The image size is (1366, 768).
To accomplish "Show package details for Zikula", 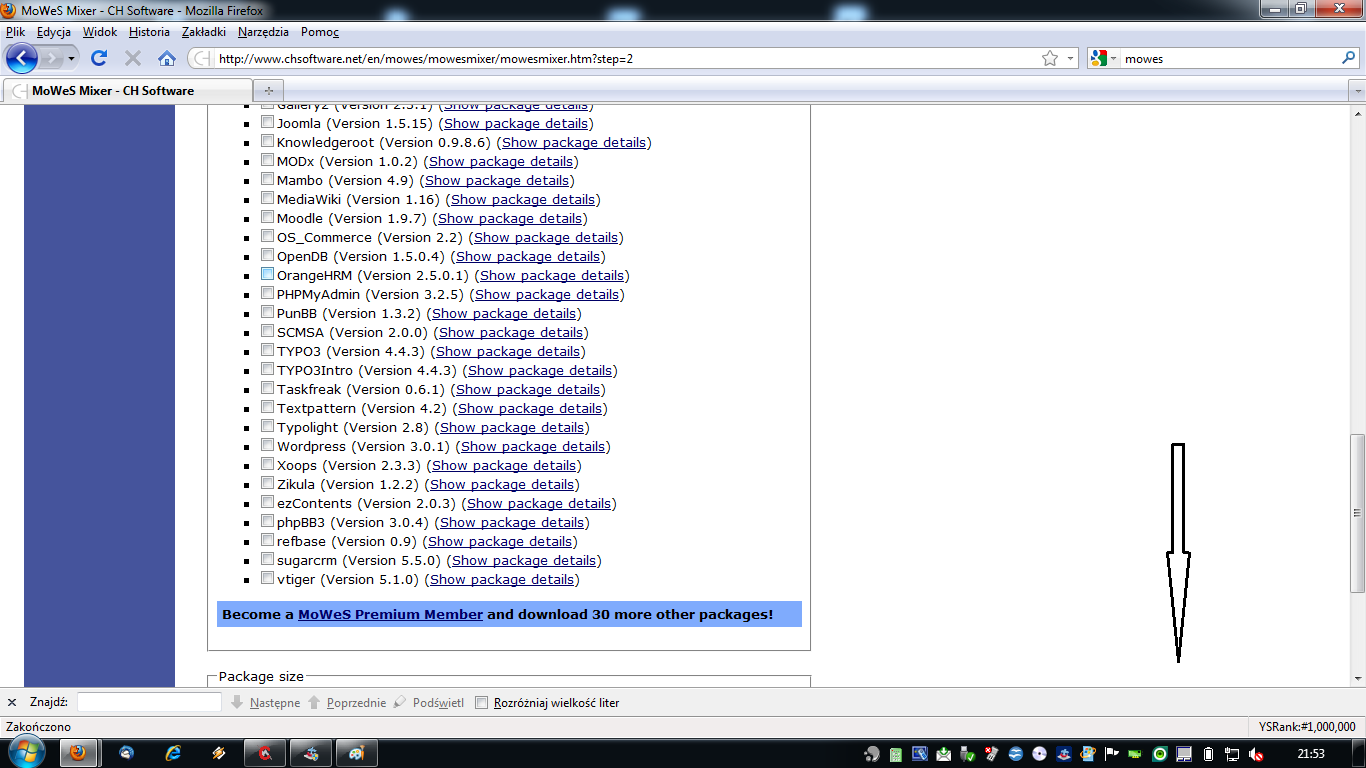I will [x=503, y=485].
